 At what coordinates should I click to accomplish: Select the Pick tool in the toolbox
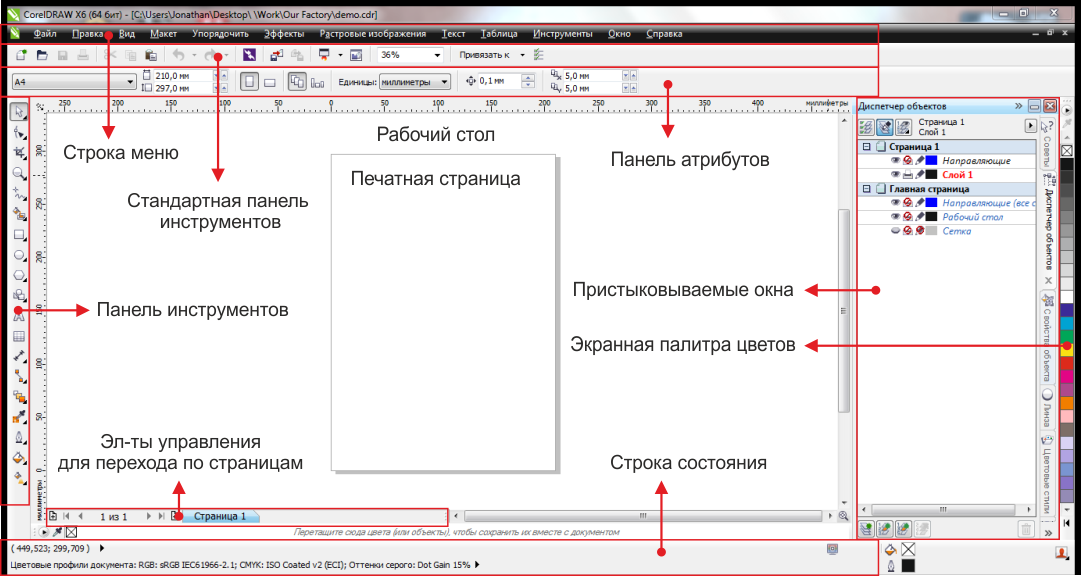pyautogui.click(x=19, y=112)
